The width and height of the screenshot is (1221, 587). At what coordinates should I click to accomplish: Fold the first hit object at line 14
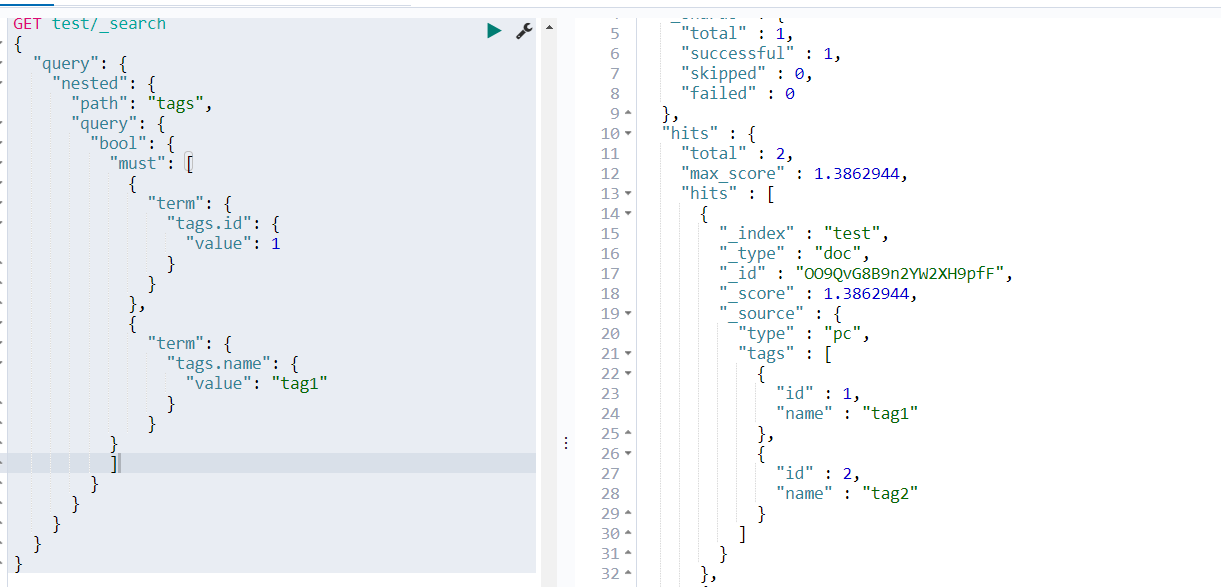(x=628, y=214)
